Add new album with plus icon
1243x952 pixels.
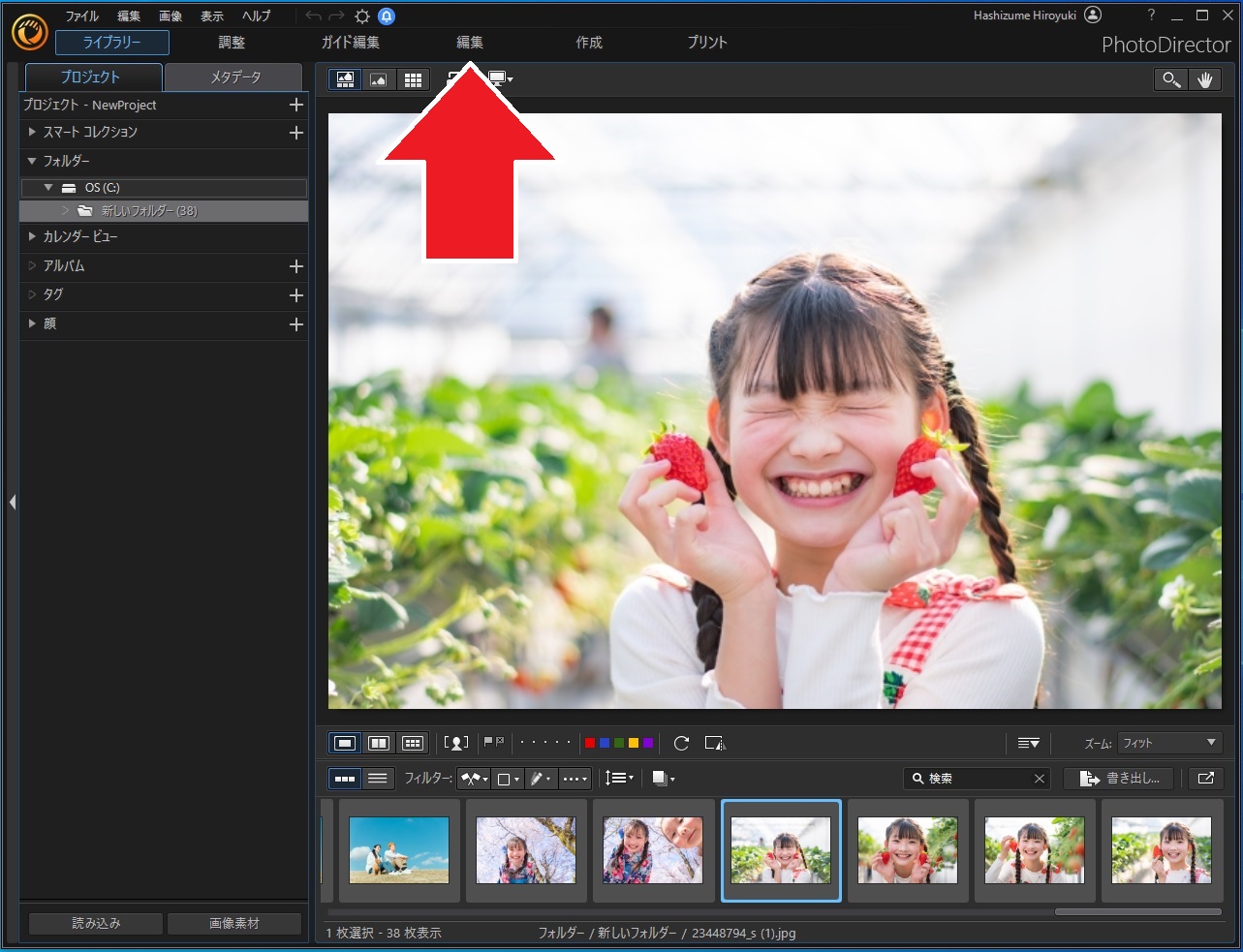[x=296, y=266]
